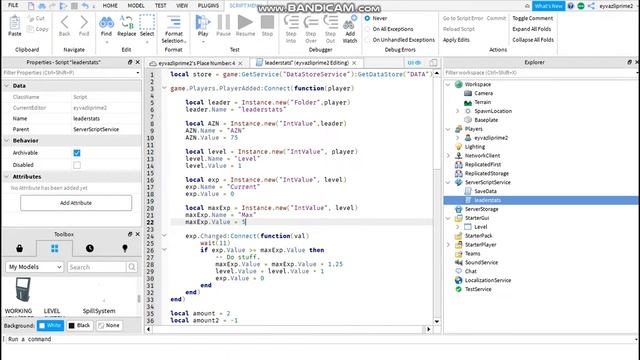Collapse the Workspace tree node
The image size is (640, 360).
click(448, 84)
